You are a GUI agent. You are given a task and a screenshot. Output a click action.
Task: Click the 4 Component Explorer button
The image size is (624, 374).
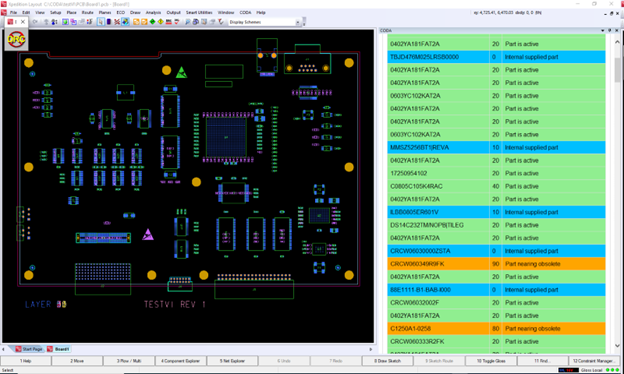[x=181, y=361]
